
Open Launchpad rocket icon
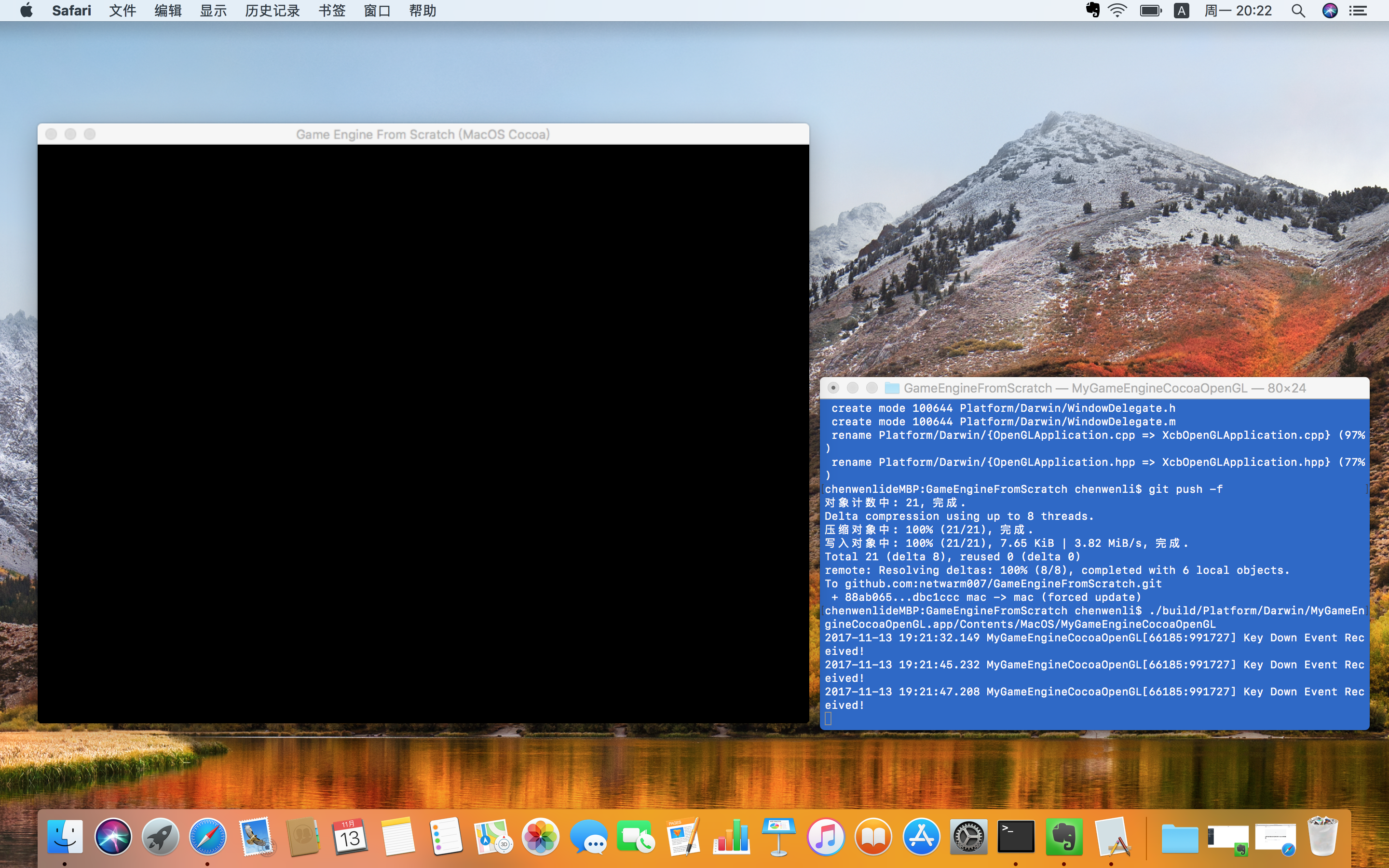point(160,836)
